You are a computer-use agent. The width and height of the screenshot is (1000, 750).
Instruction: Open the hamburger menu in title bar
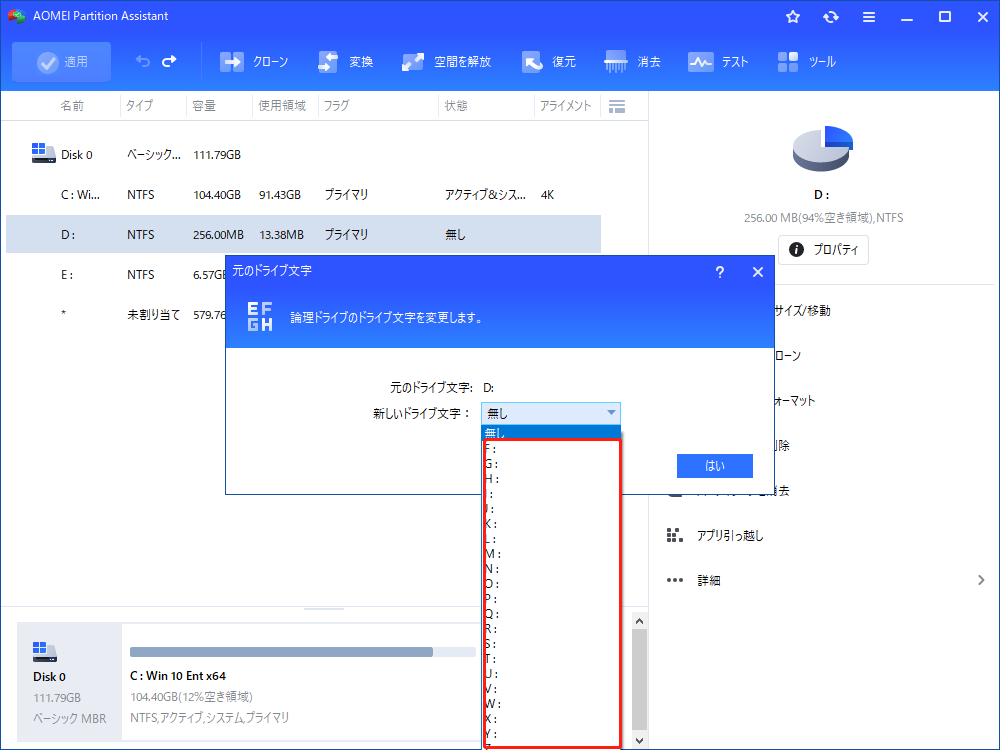coord(869,17)
